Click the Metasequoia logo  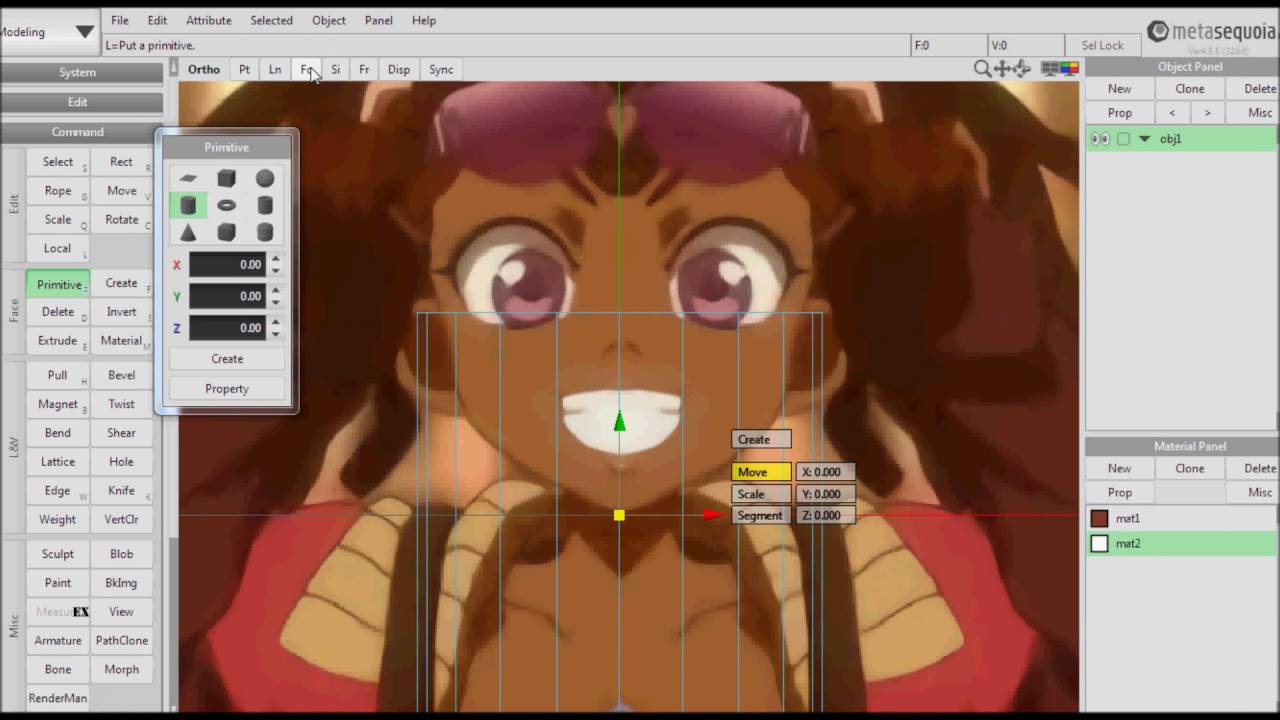tap(1211, 32)
